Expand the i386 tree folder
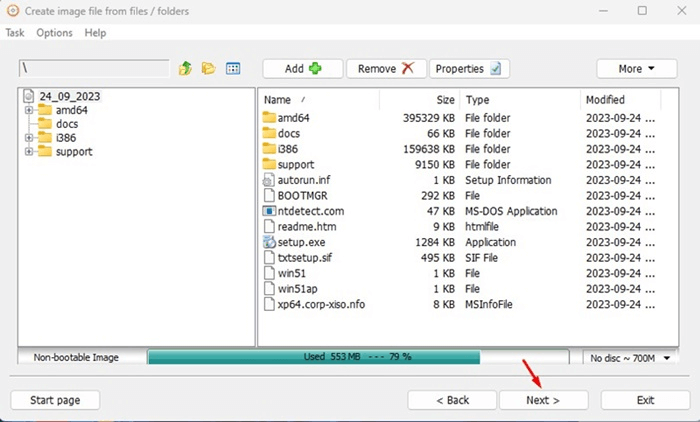The width and height of the screenshot is (700, 422). pos(29,138)
